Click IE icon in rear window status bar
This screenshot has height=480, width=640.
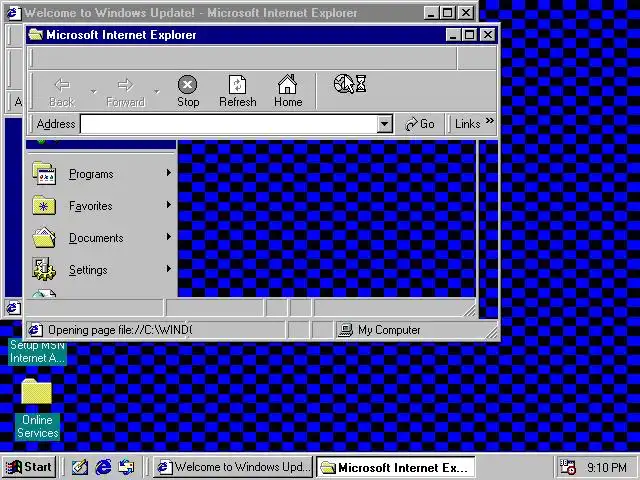(x=13, y=308)
